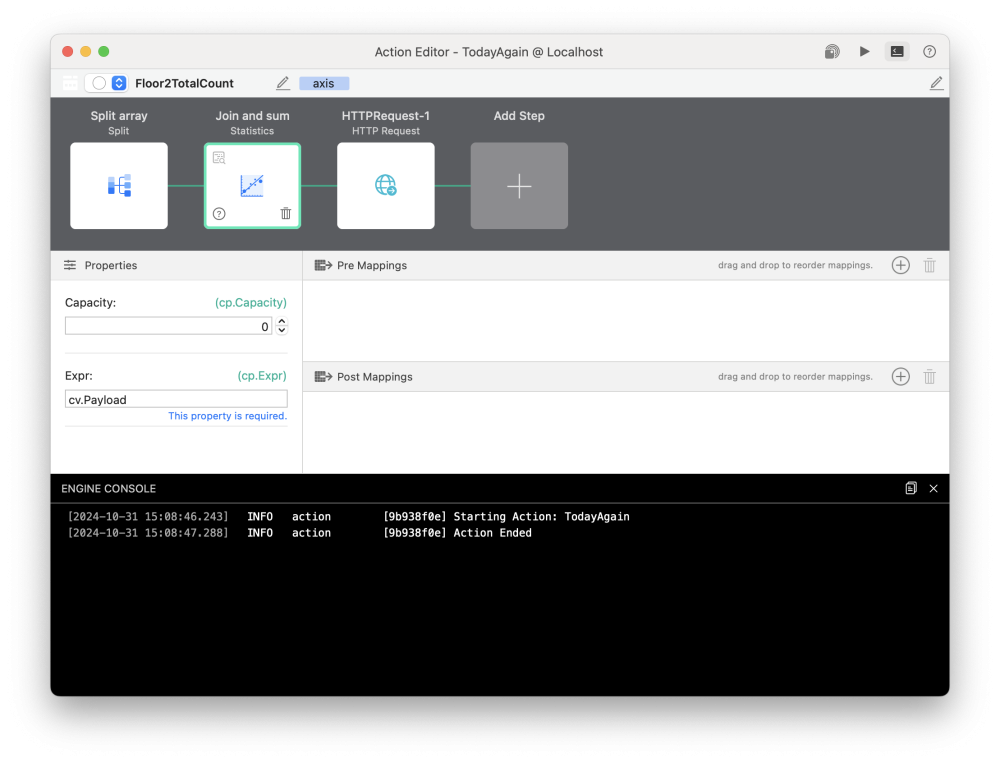This screenshot has width=1000, height=763.
Task: Click the Expr field containing cv.Payload
Action: tap(176, 399)
